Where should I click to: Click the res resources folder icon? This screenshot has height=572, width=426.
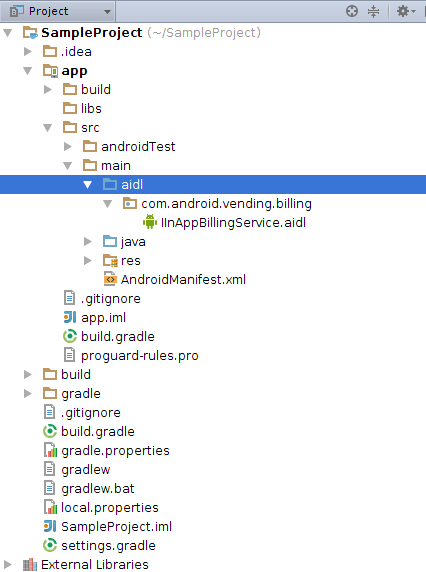(x=110, y=260)
